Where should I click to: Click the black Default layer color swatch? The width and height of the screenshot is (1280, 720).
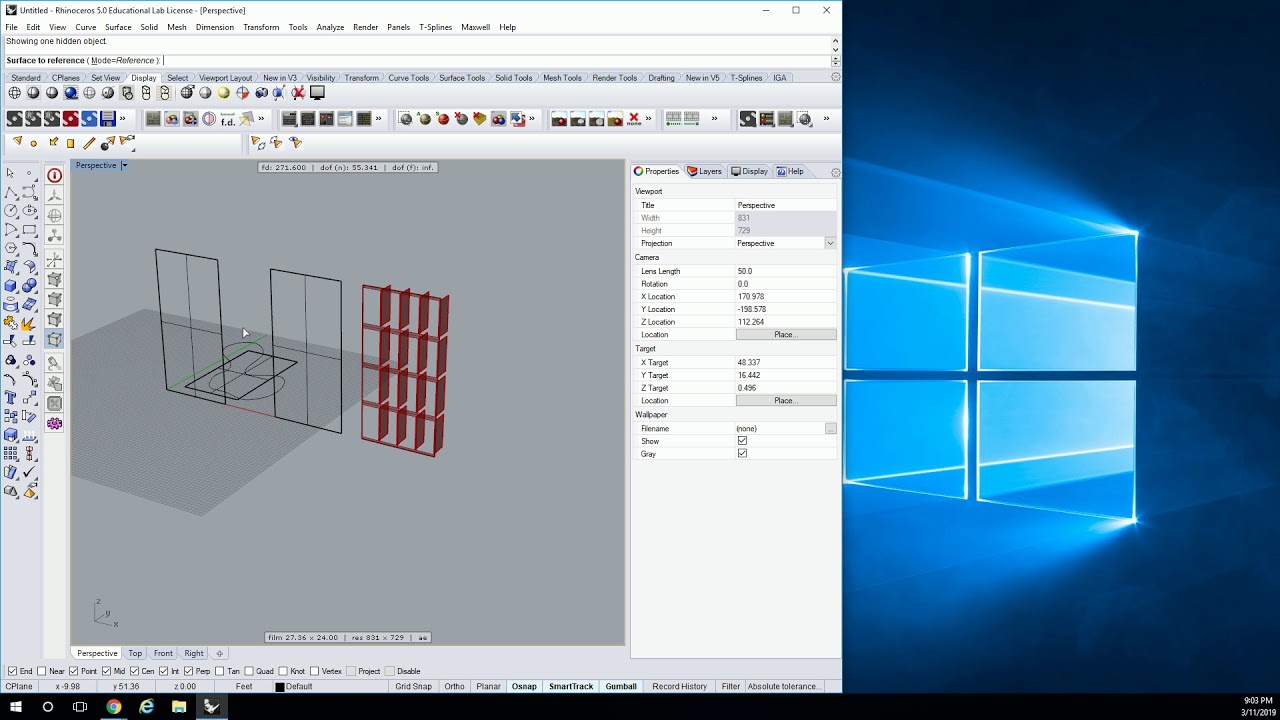pos(280,687)
